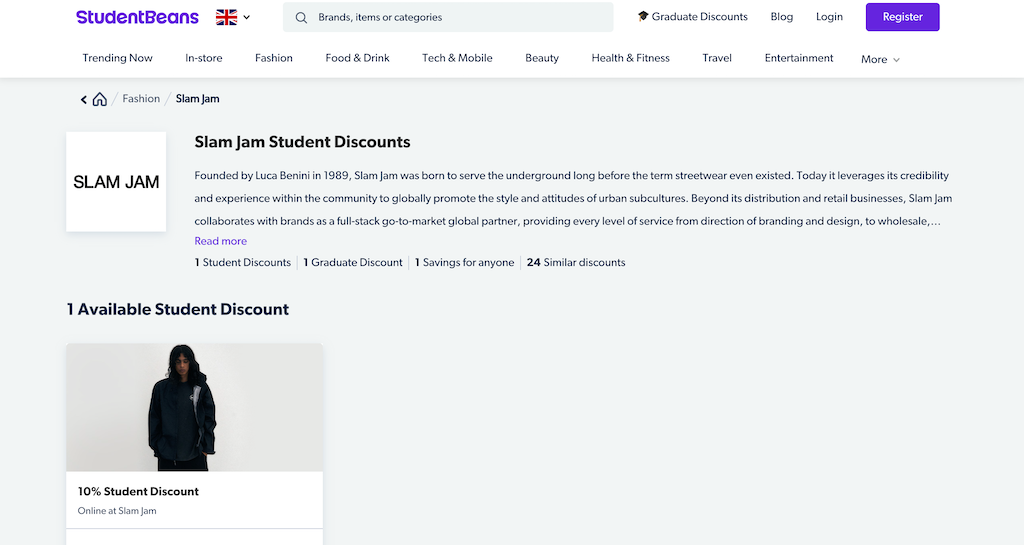Click the search magnifier icon
Image resolution: width=1024 pixels, height=545 pixels.
point(301,18)
